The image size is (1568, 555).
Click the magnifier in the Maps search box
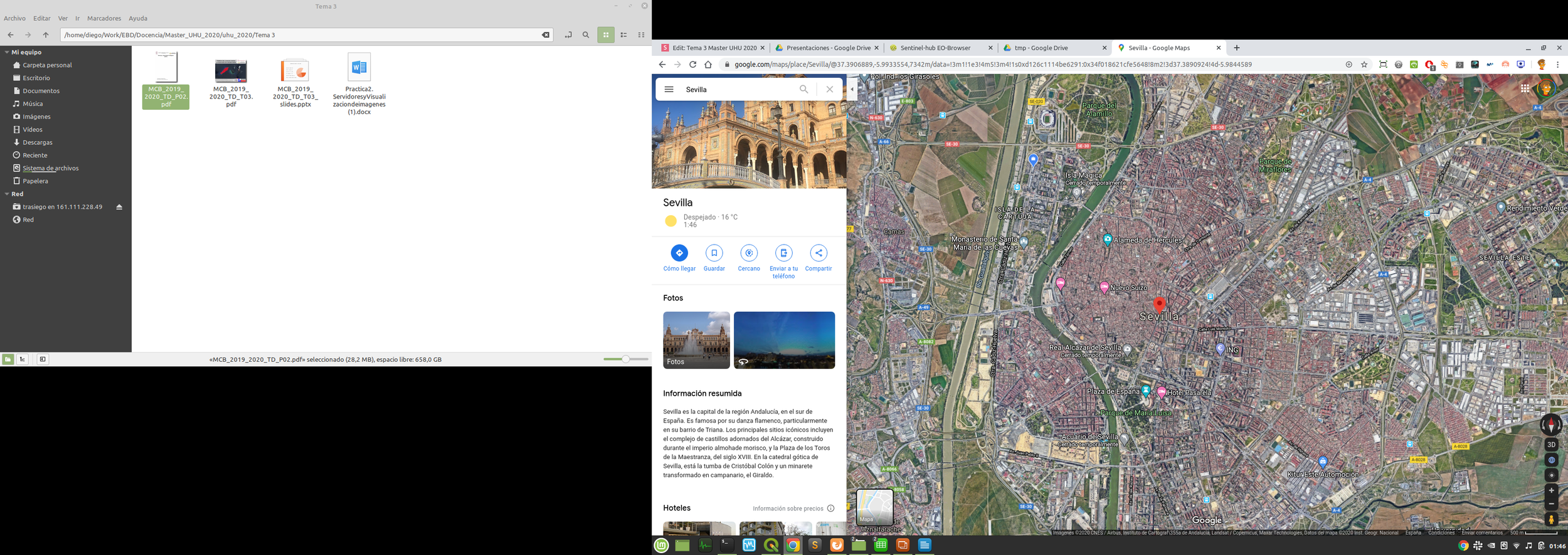click(x=803, y=89)
